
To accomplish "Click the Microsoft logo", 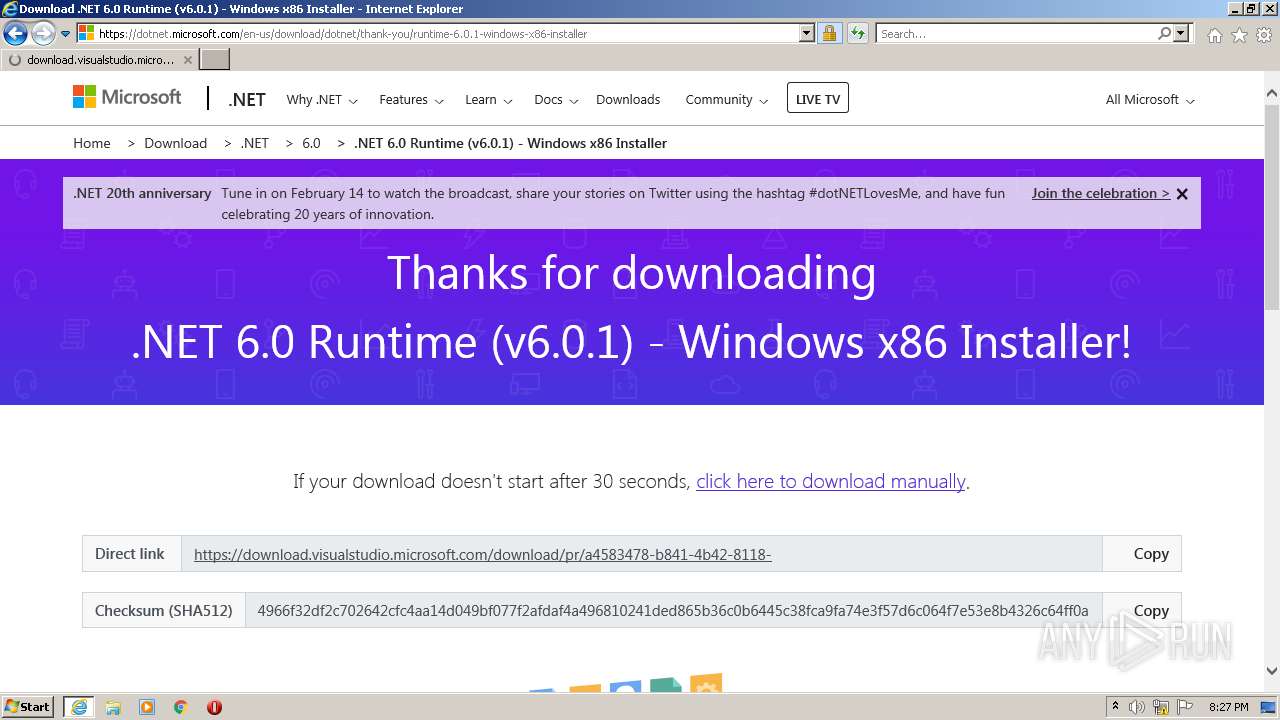I will [127, 97].
